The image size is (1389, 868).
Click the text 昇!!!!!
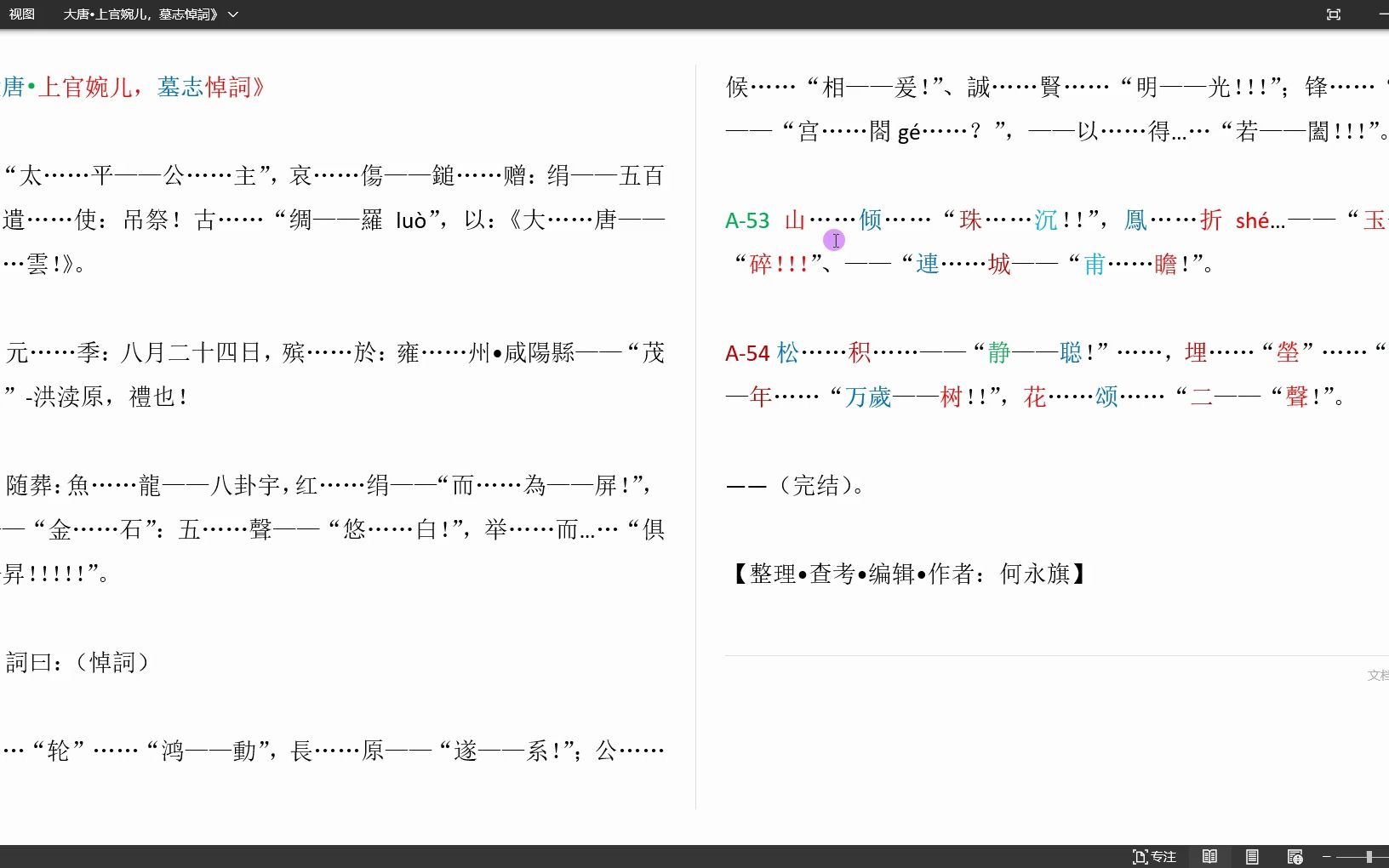pos(43,574)
